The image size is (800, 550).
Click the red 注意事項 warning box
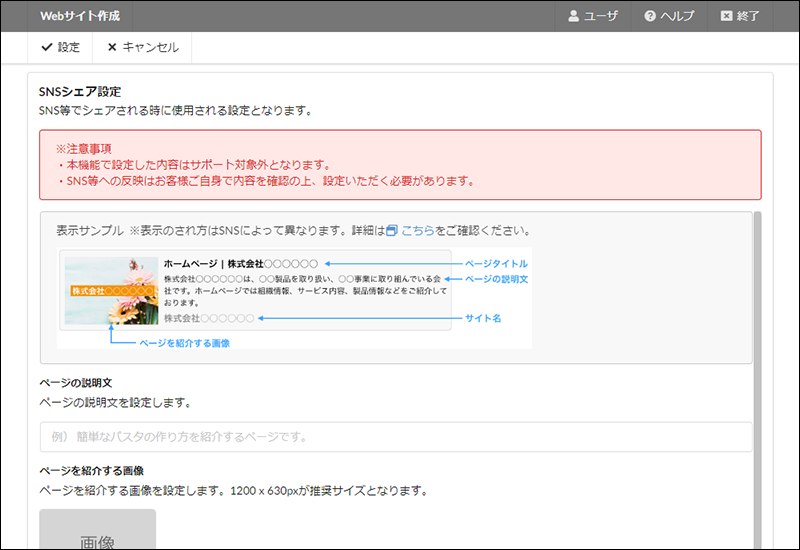[x=400, y=165]
